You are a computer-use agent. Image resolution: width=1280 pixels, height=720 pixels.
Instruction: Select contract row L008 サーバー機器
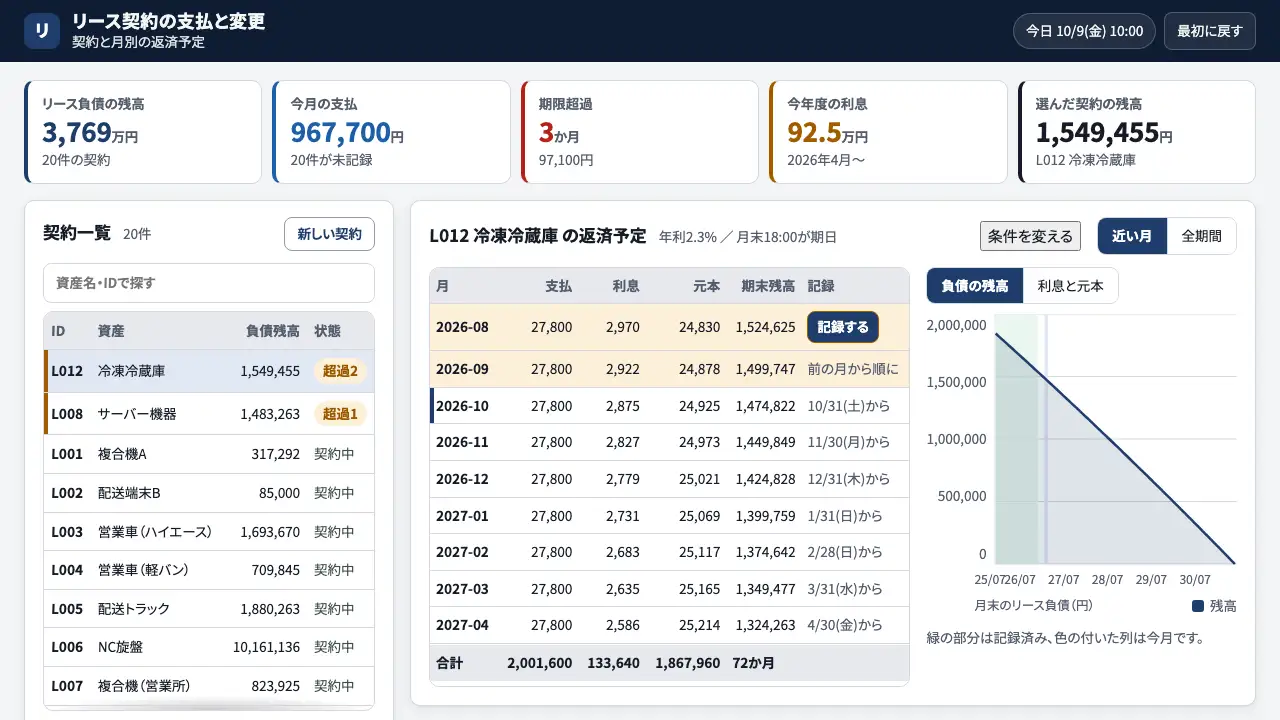click(x=209, y=414)
